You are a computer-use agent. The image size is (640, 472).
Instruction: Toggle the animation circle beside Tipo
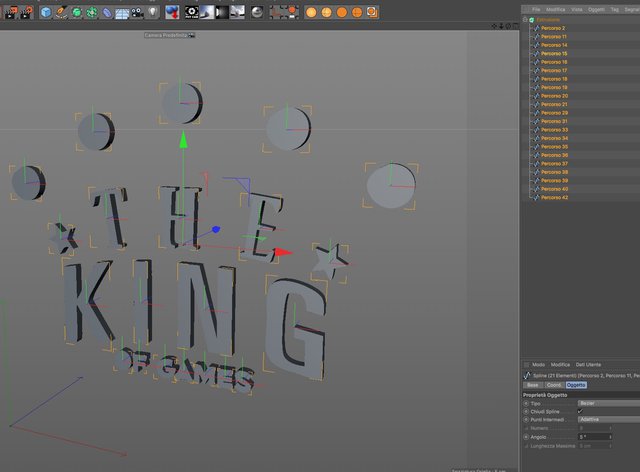click(x=526, y=403)
